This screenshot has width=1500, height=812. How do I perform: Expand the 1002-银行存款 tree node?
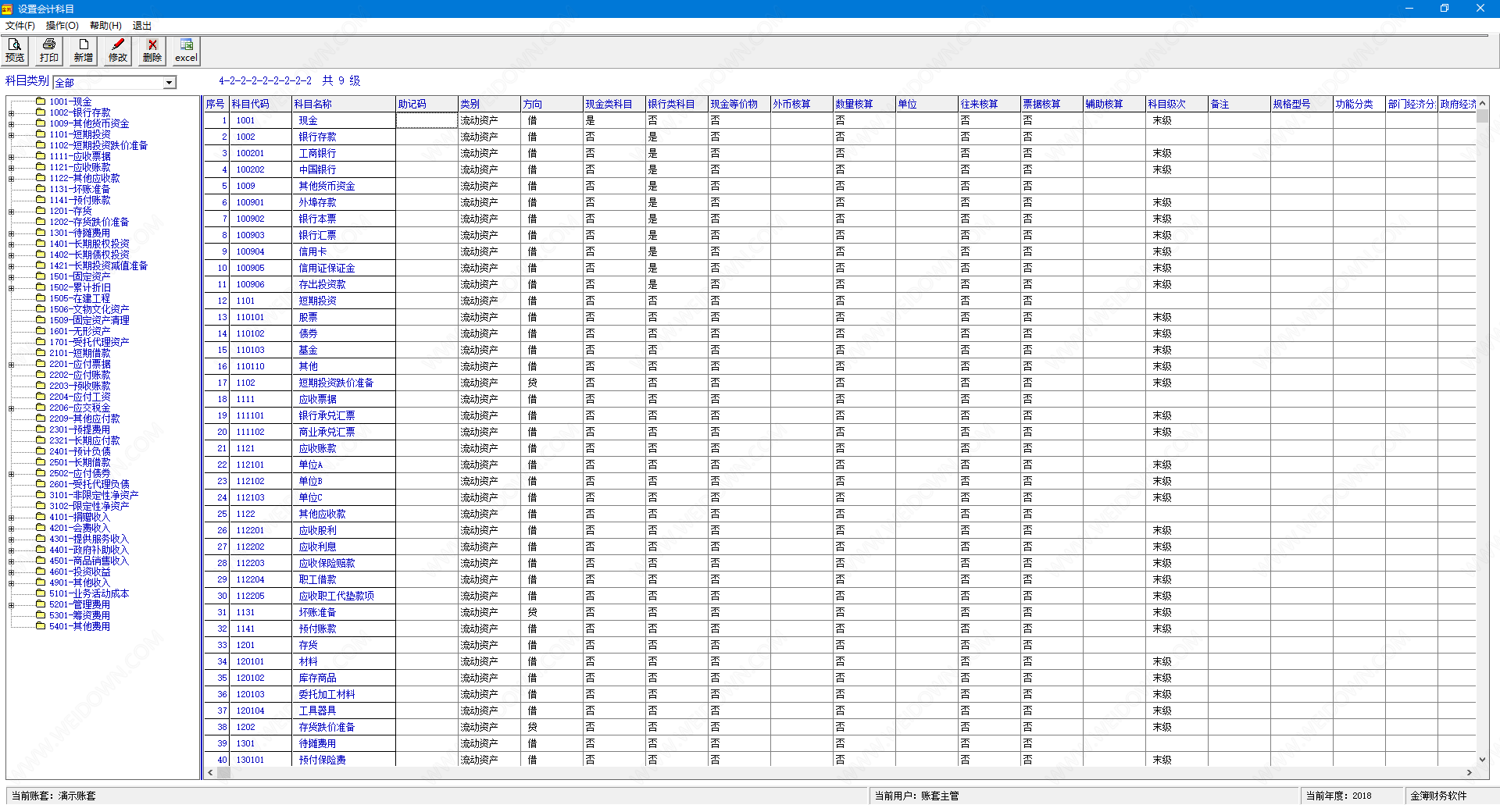pos(12,113)
